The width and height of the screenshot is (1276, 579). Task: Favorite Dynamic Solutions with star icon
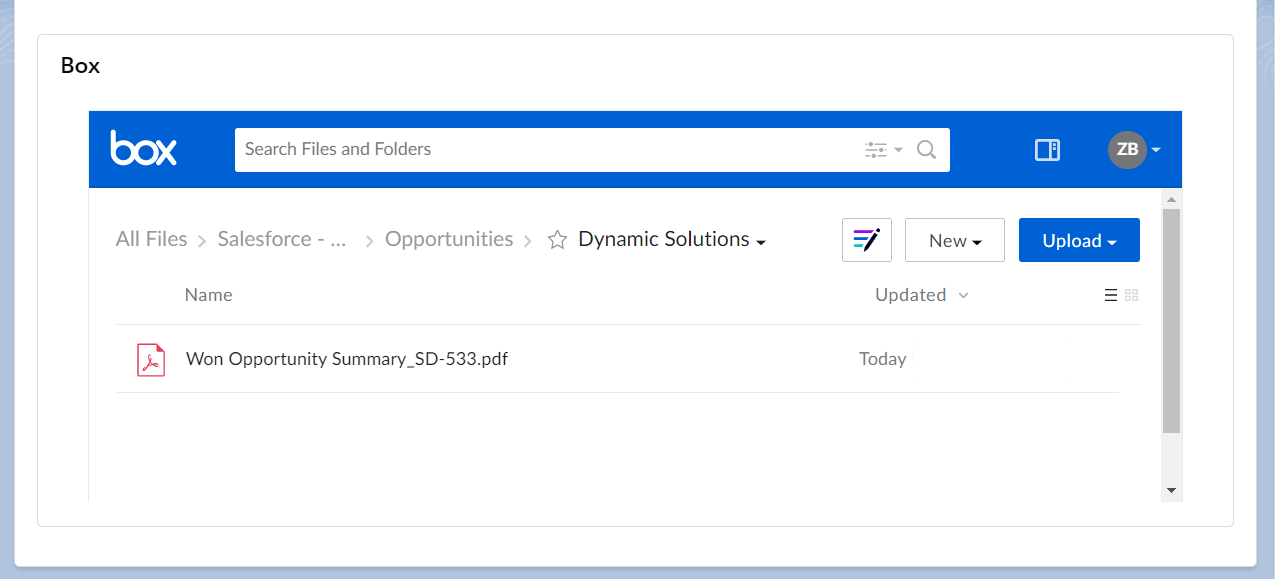point(558,240)
